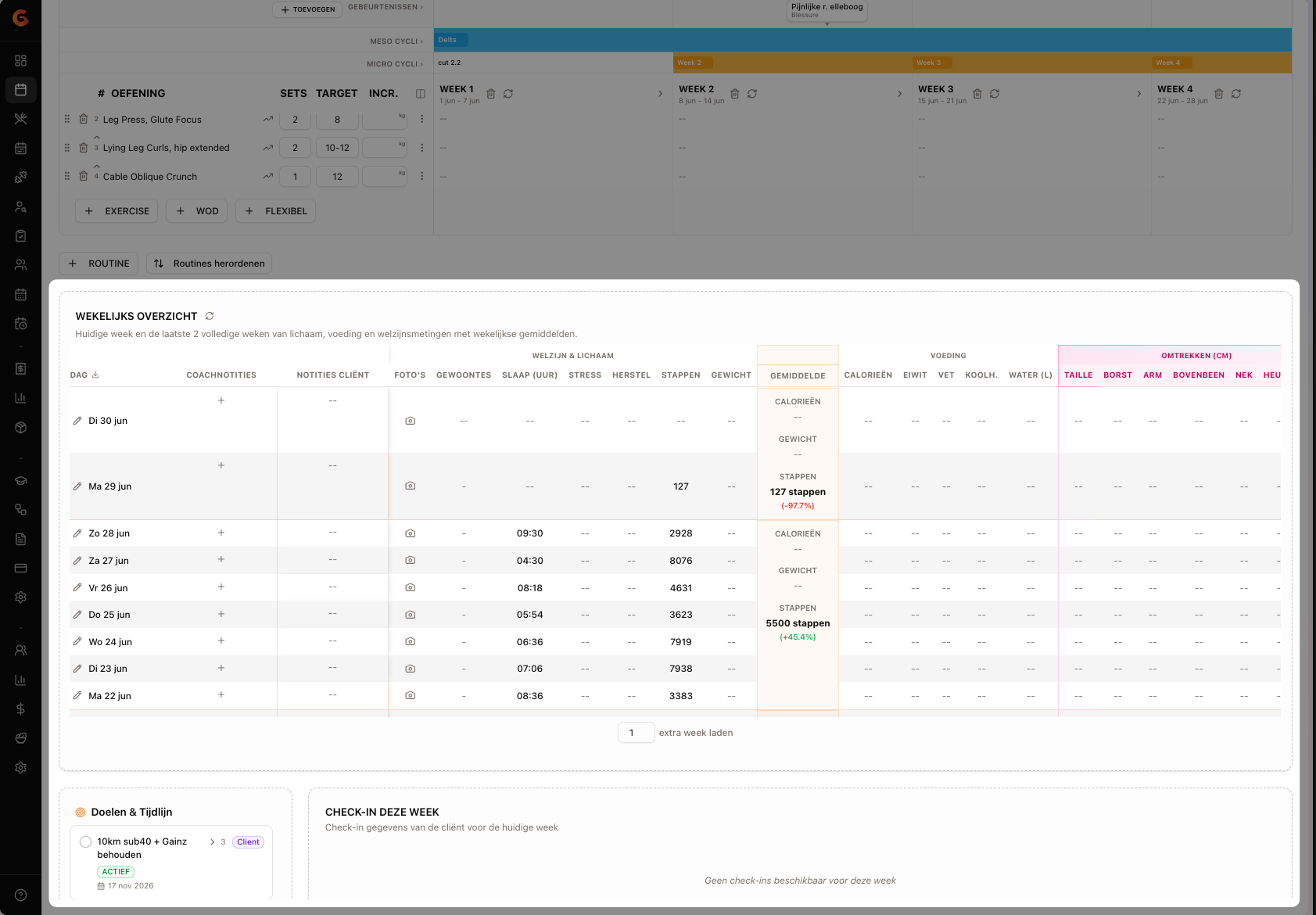Click the Routines herordenen button
This screenshot has height=915, width=1316.
point(210,264)
